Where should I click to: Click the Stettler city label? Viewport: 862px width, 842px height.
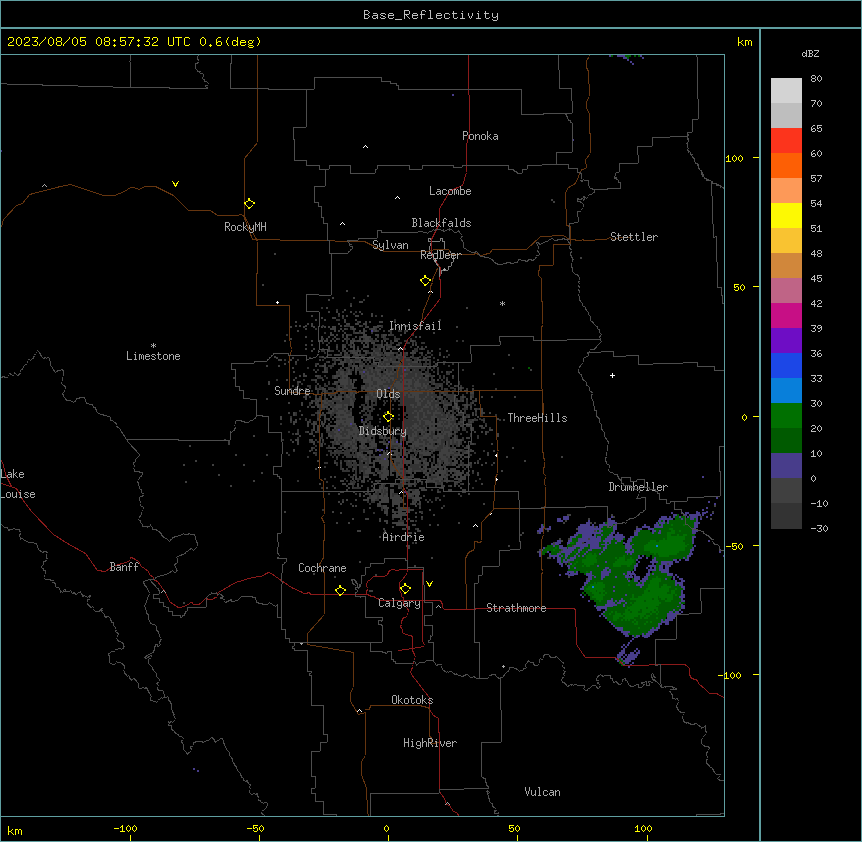[x=634, y=237]
